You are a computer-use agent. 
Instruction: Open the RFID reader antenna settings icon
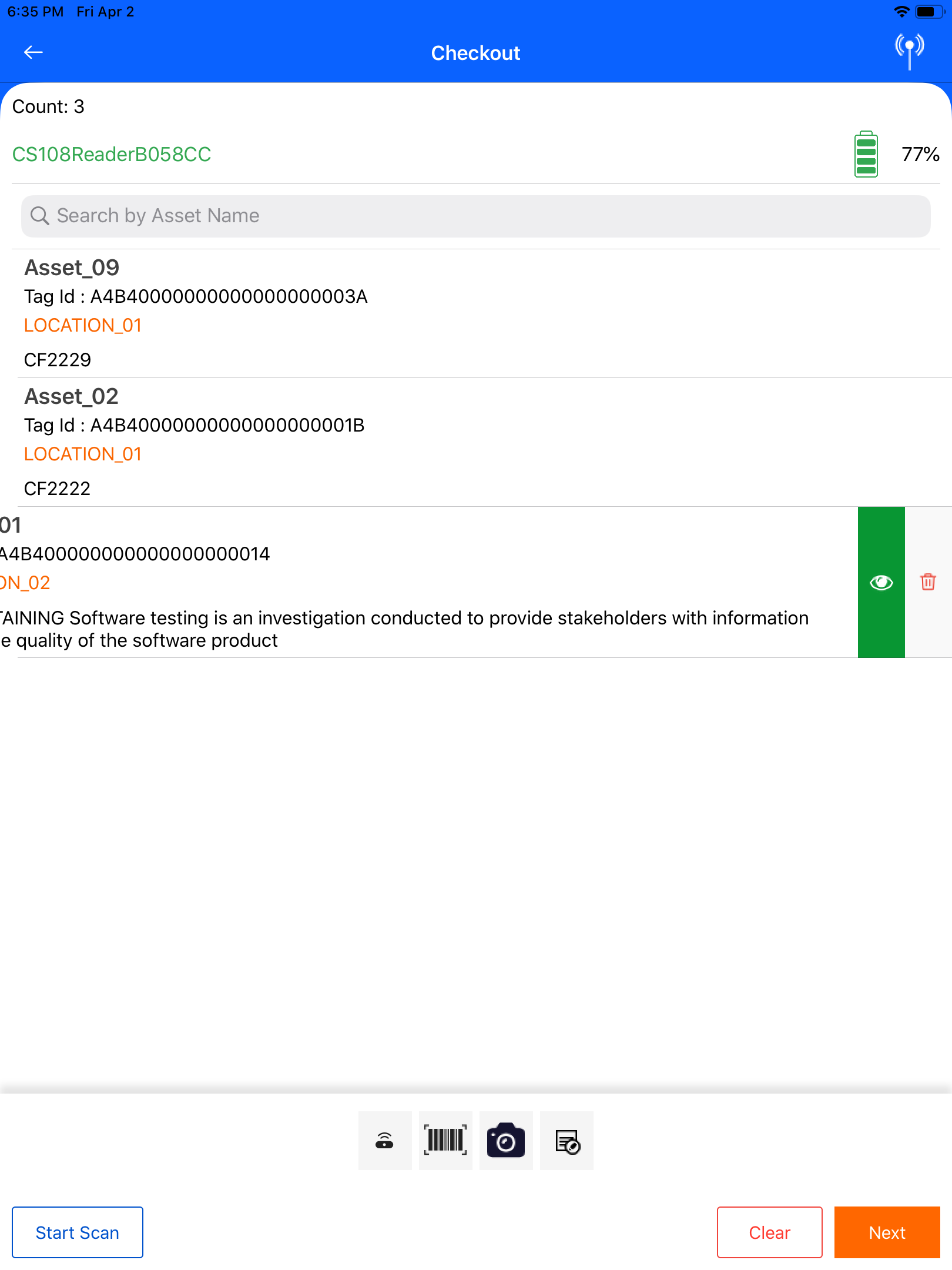909,51
